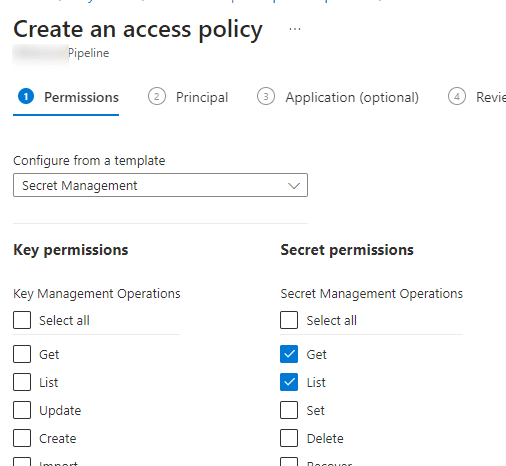Screen dimensions: 506x466
Task: Click the step 2 Principal circle icon
Action: point(157,96)
